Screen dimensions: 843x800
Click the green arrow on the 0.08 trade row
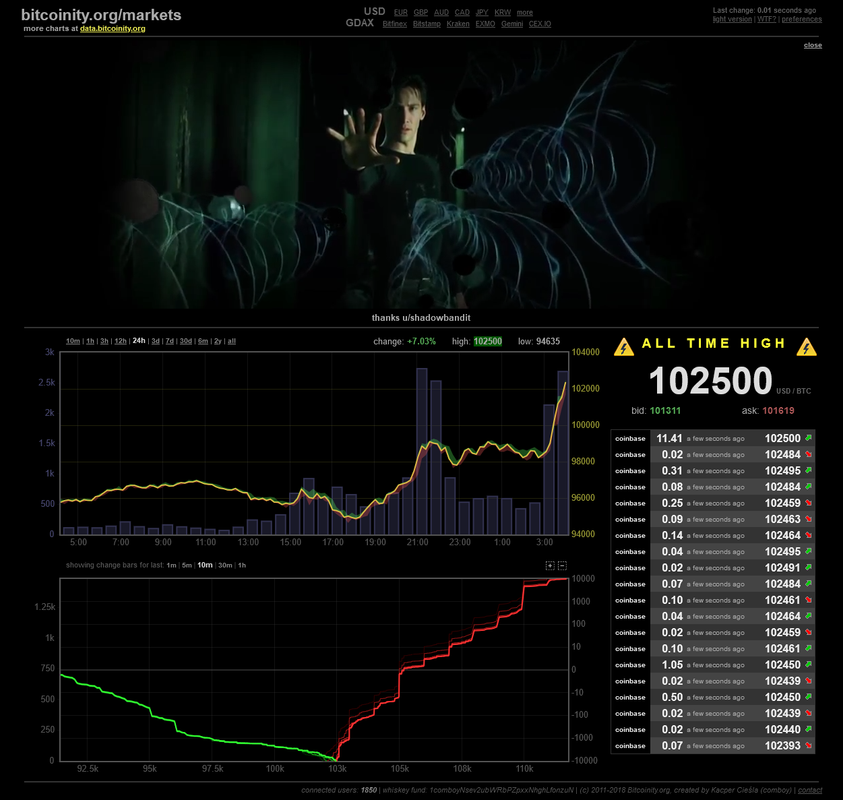[808, 487]
